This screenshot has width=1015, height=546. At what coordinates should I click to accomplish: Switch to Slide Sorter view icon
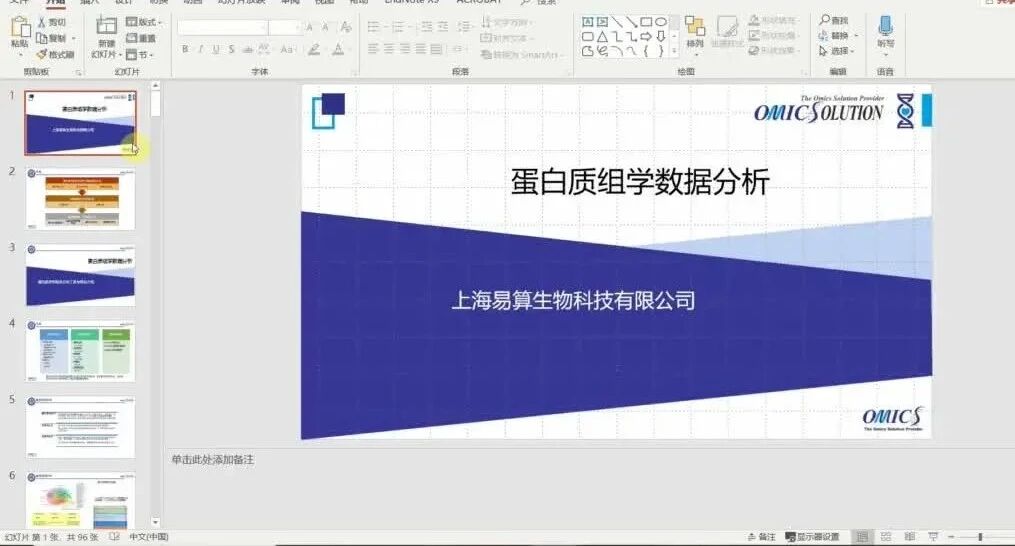tap(886, 537)
